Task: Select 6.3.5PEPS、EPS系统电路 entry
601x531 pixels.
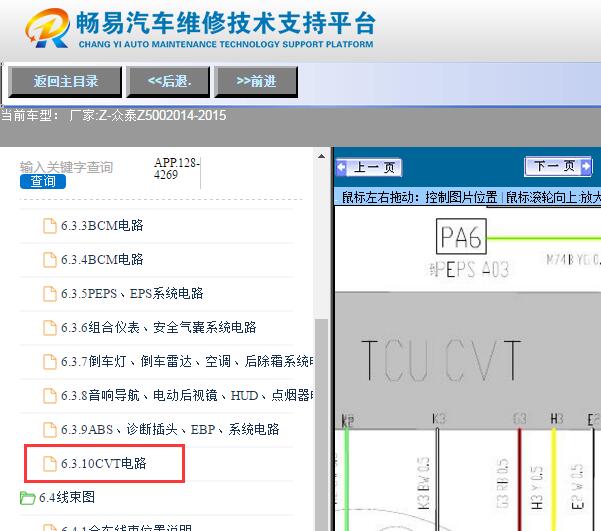Action: coord(132,294)
